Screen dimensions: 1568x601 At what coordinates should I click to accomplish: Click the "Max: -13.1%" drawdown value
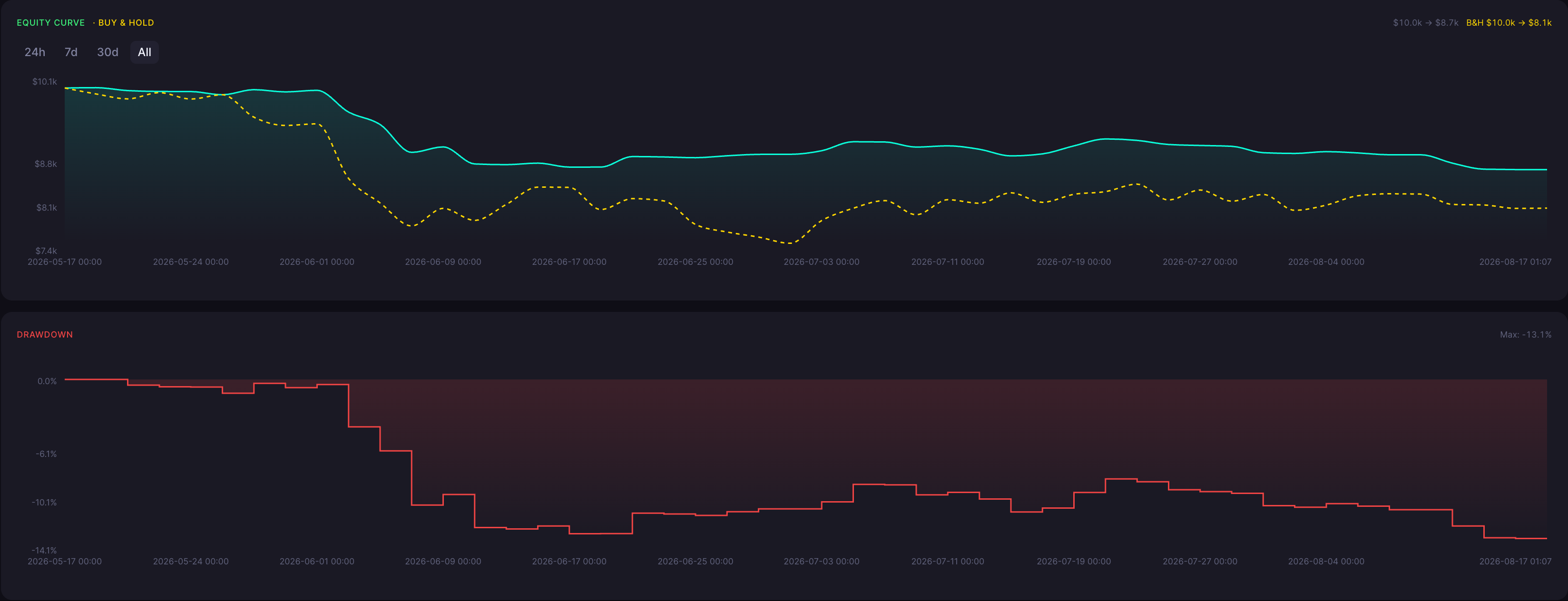pyautogui.click(x=1525, y=335)
